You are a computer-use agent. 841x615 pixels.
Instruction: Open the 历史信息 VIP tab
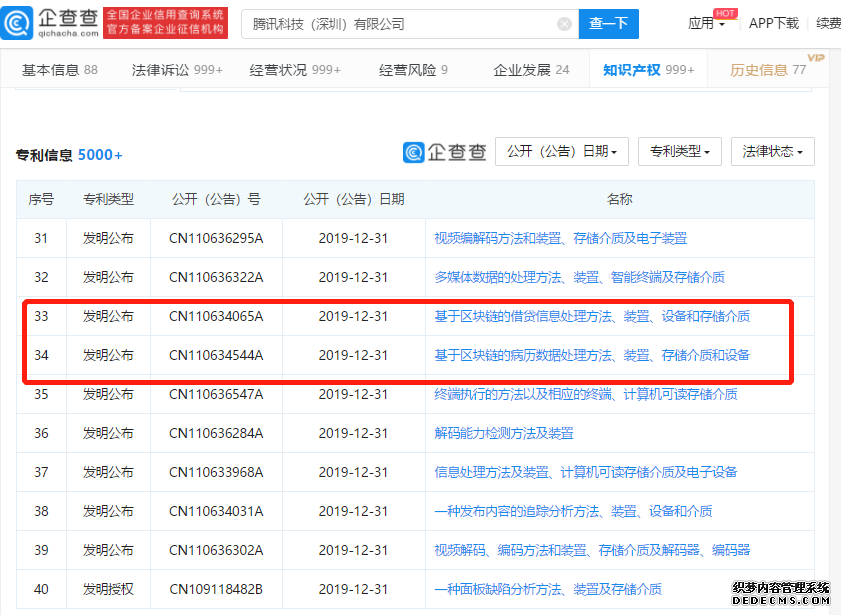click(768, 70)
